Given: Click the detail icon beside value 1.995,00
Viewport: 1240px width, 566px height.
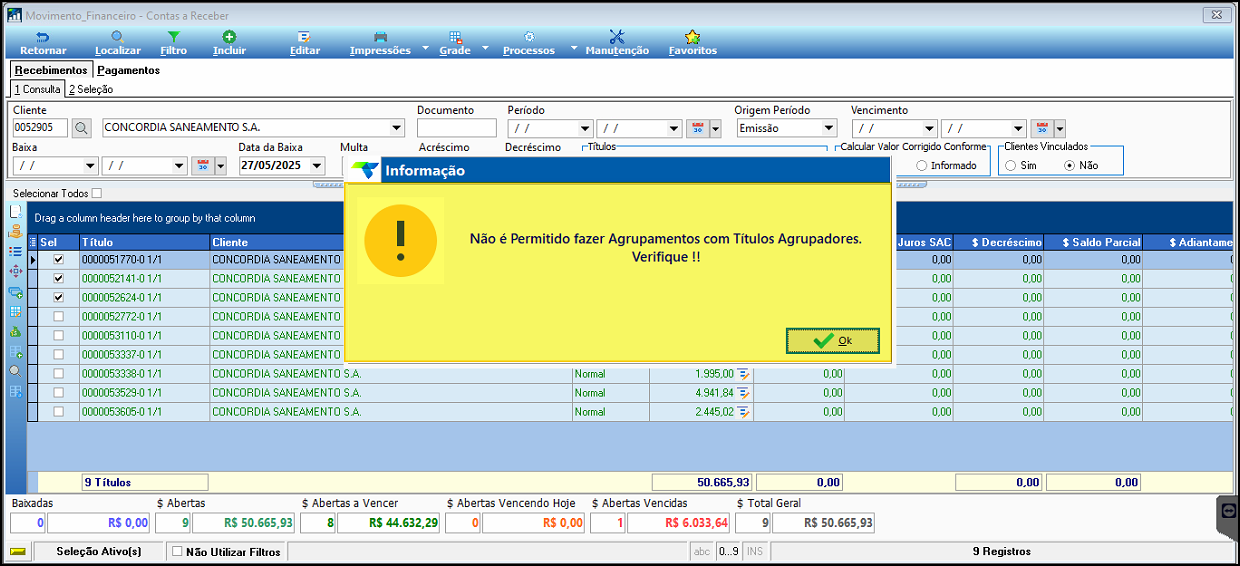Looking at the screenshot, I should tap(744, 374).
